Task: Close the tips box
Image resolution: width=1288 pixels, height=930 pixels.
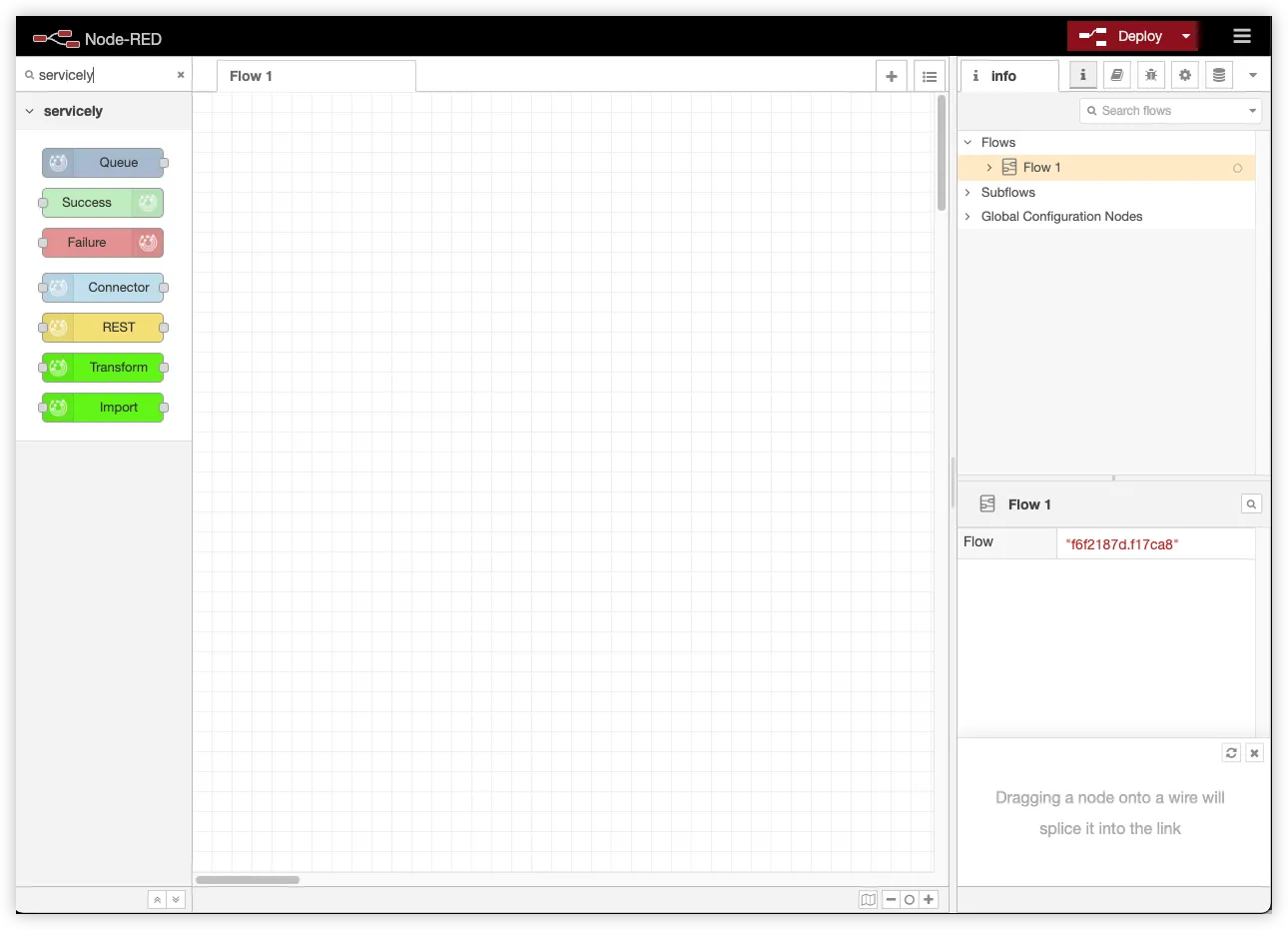Action: tap(1255, 753)
